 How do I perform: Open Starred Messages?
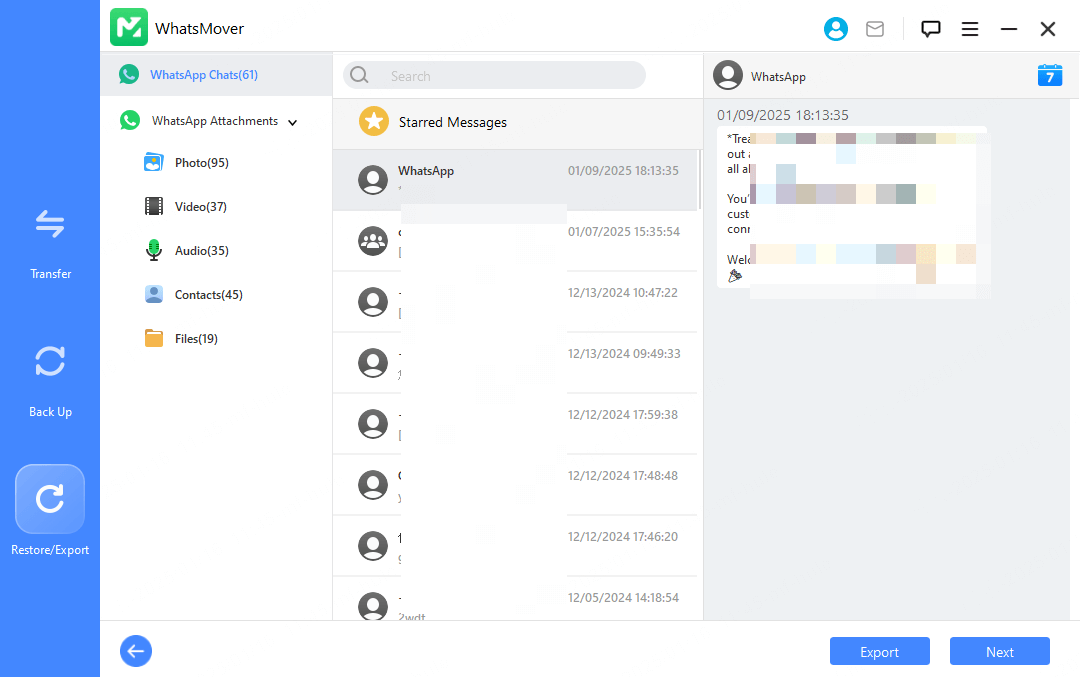coord(452,122)
